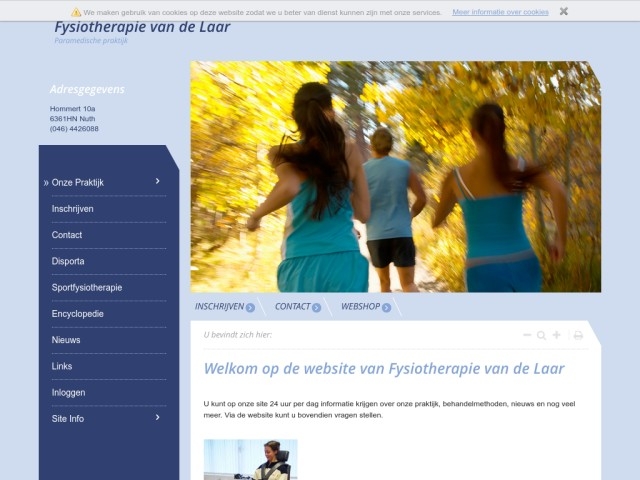640x480 pixels.
Task: Open the Encyclopedie menu item
Action: pos(78,314)
